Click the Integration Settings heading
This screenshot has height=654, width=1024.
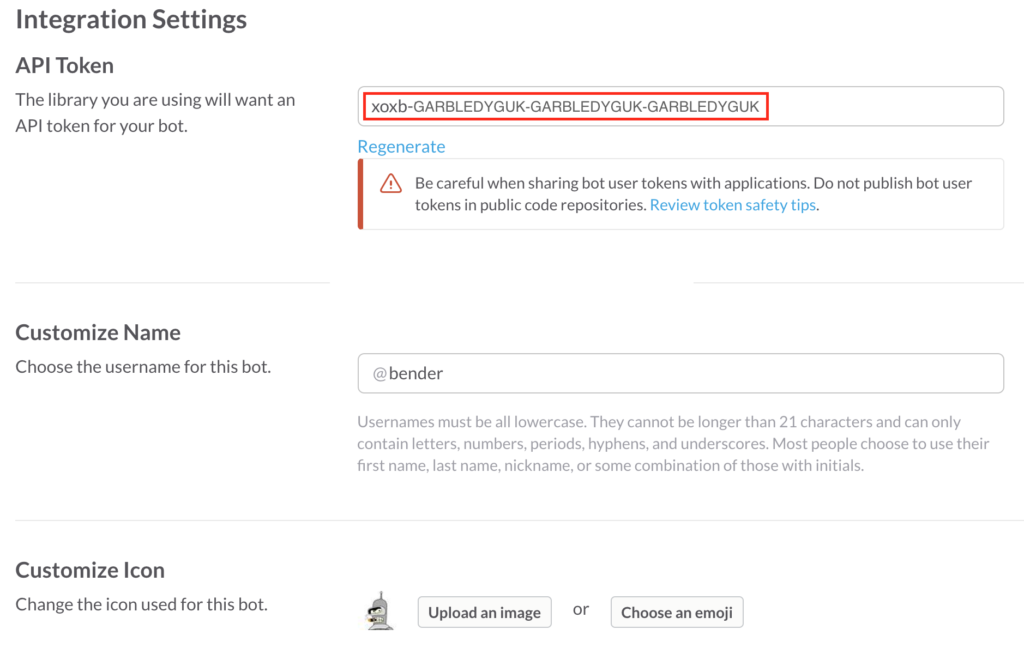pos(131,19)
